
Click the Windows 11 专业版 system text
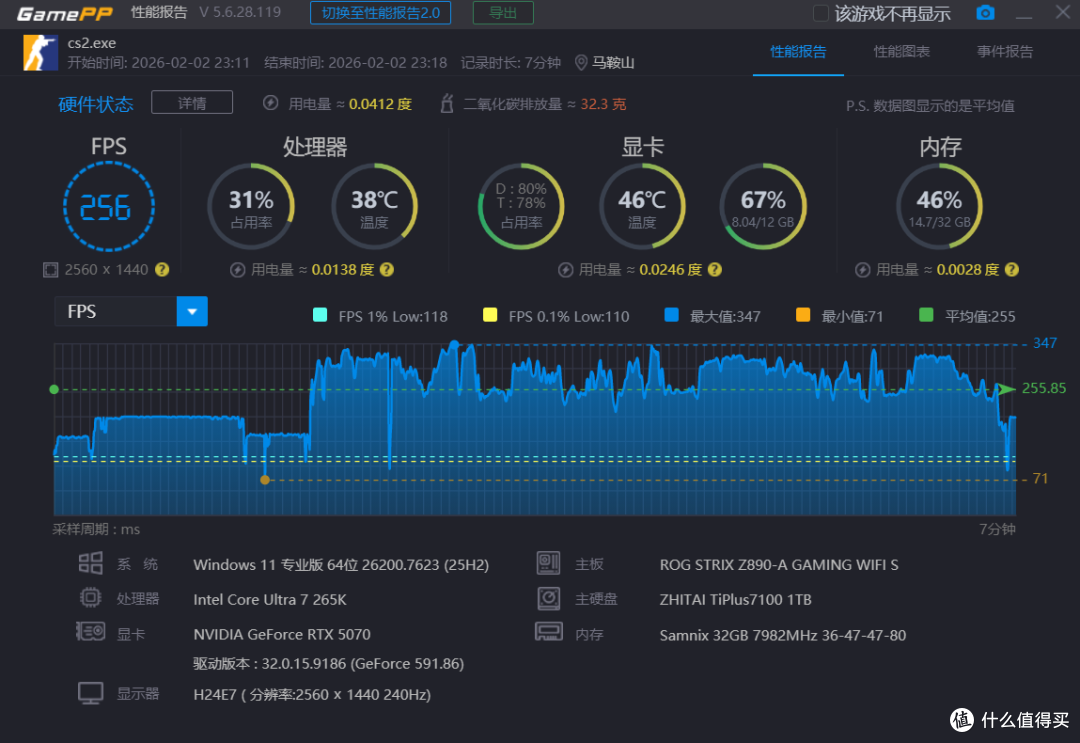pyautogui.click(x=341, y=565)
